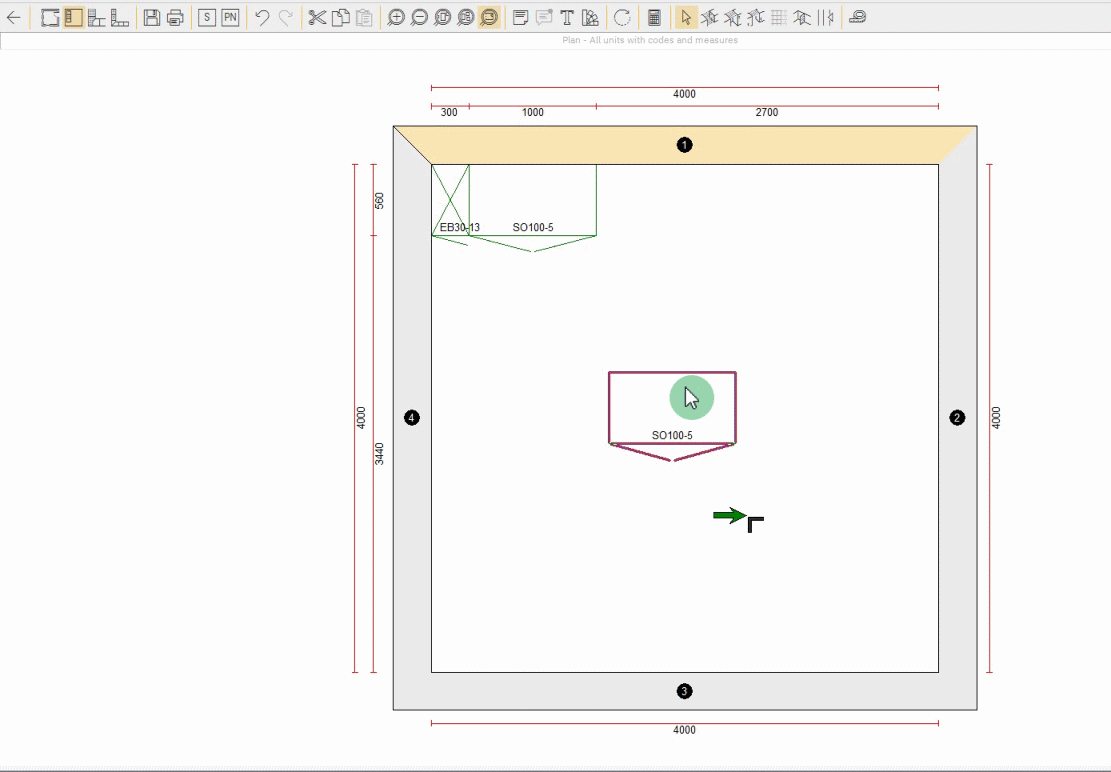
Task: Select the EB30-13 unit in the corner
Action: tap(450, 200)
